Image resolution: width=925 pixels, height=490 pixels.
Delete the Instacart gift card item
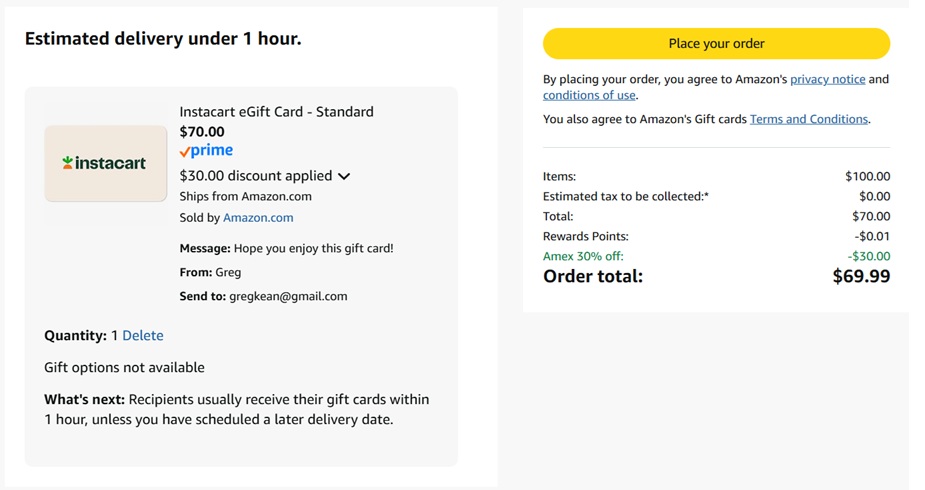(143, 336)
